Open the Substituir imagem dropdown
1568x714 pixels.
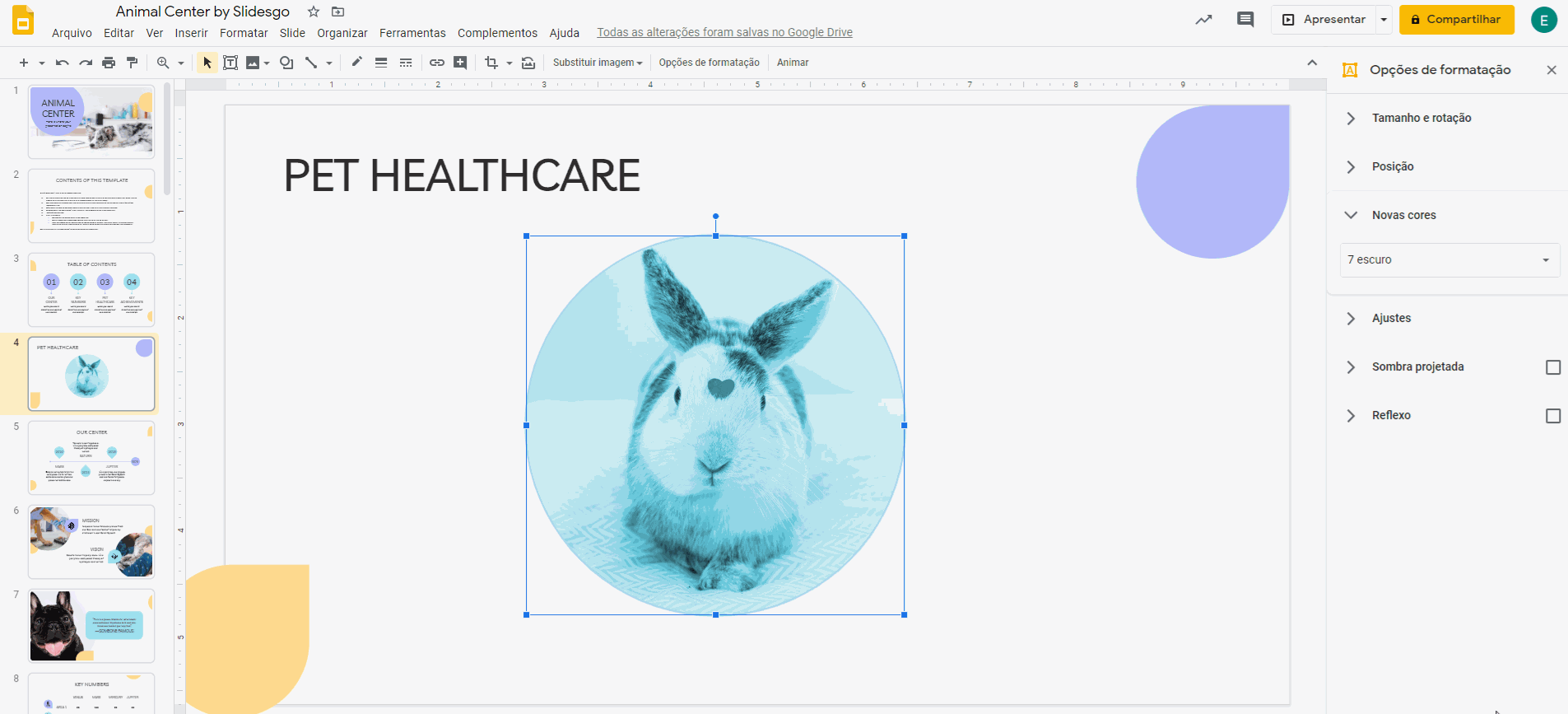pos(598,63)
